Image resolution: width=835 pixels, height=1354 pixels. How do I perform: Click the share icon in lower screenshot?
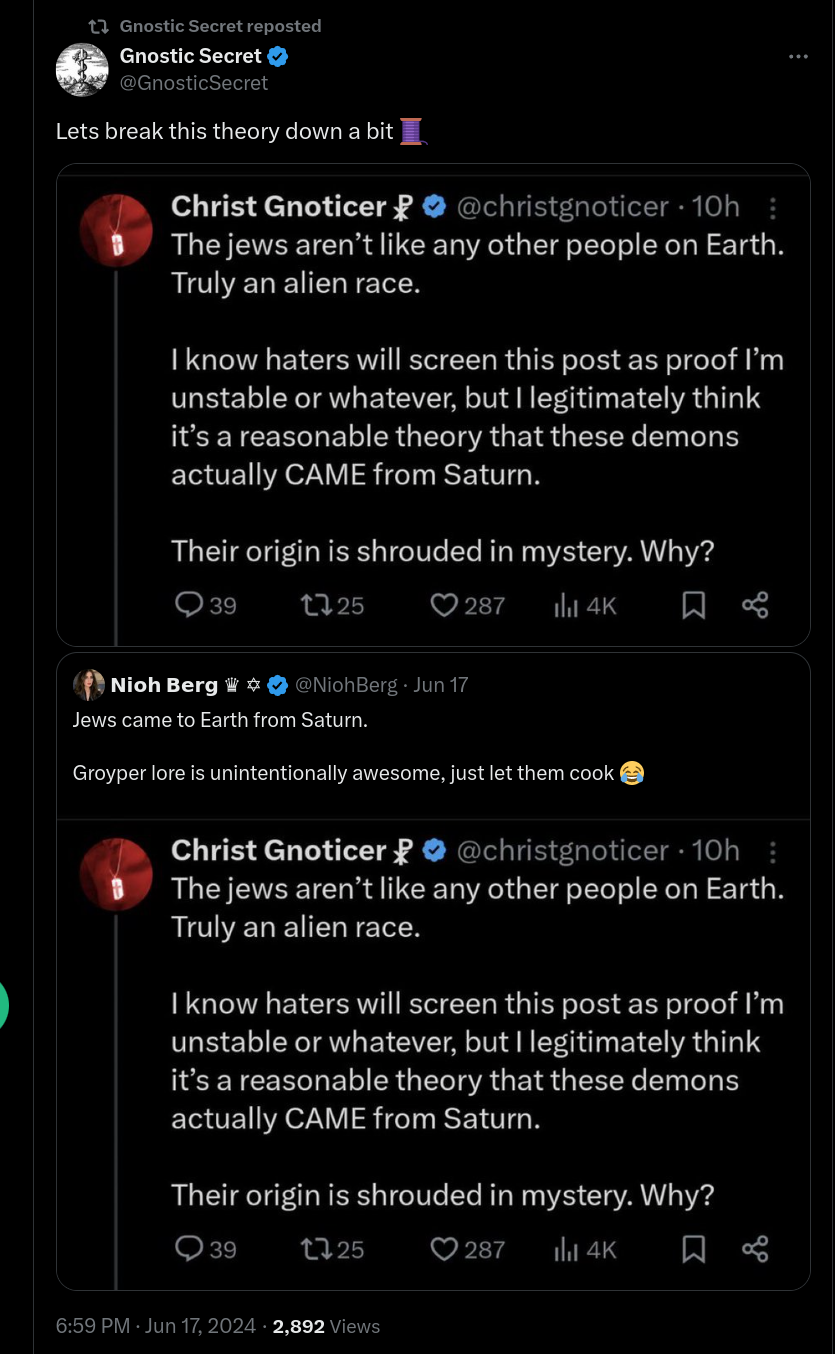(755, 1249)
